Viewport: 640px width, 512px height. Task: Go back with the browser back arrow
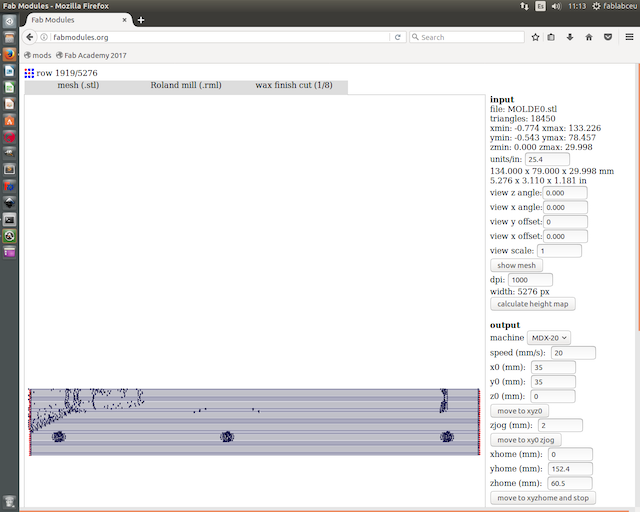pyautogui.click(x=29, y=37)
